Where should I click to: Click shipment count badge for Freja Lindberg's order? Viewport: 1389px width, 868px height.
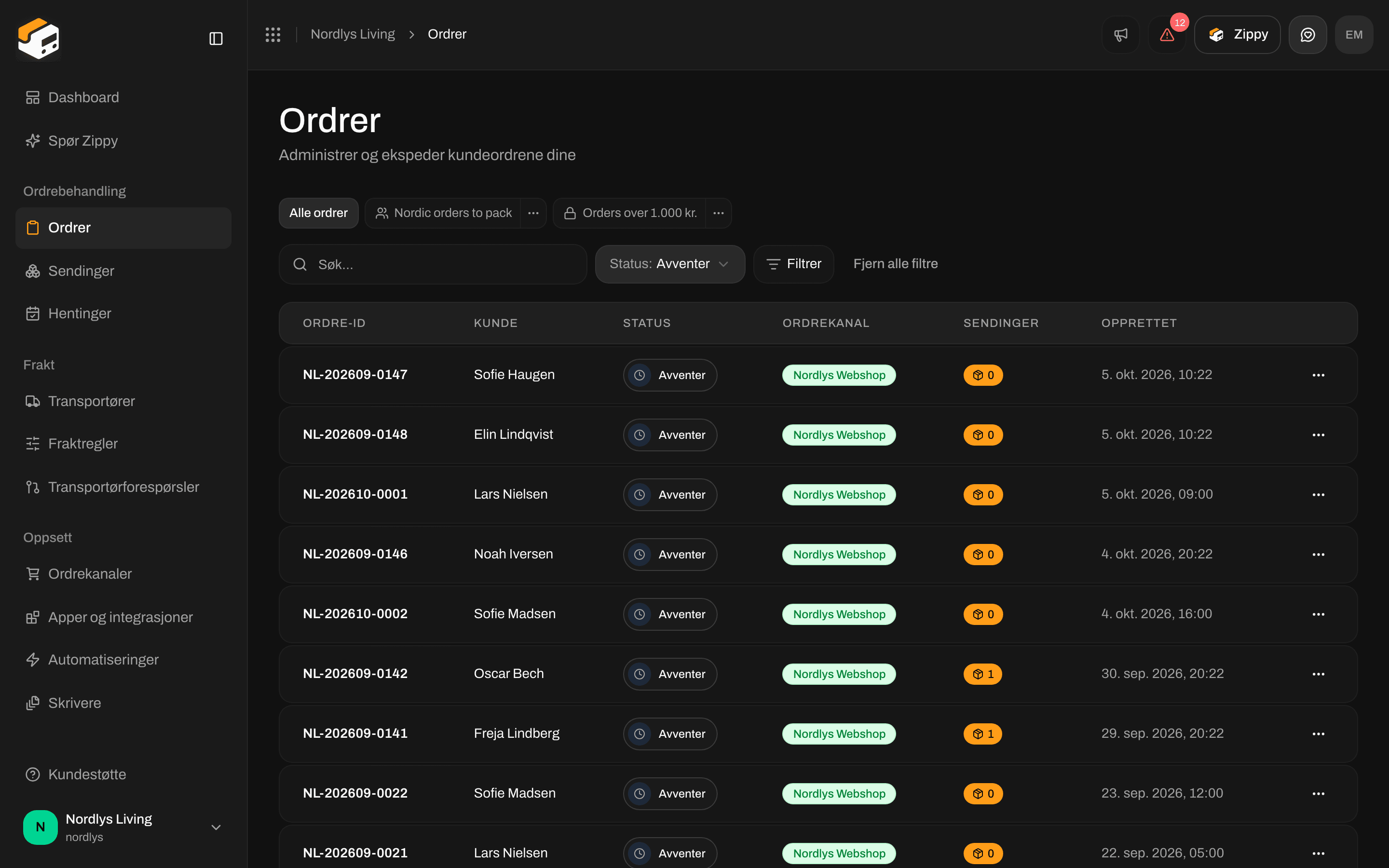[x=982, y=733]
